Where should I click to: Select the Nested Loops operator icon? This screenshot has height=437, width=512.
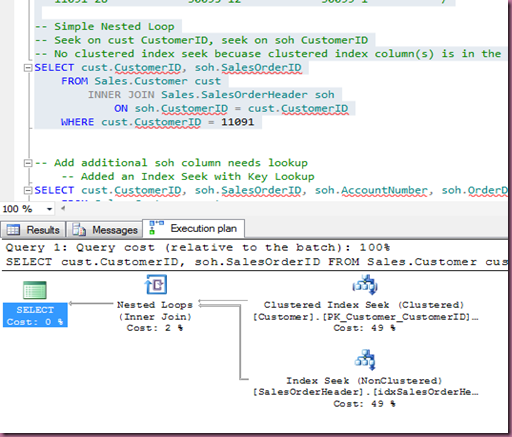click(156, 284)
